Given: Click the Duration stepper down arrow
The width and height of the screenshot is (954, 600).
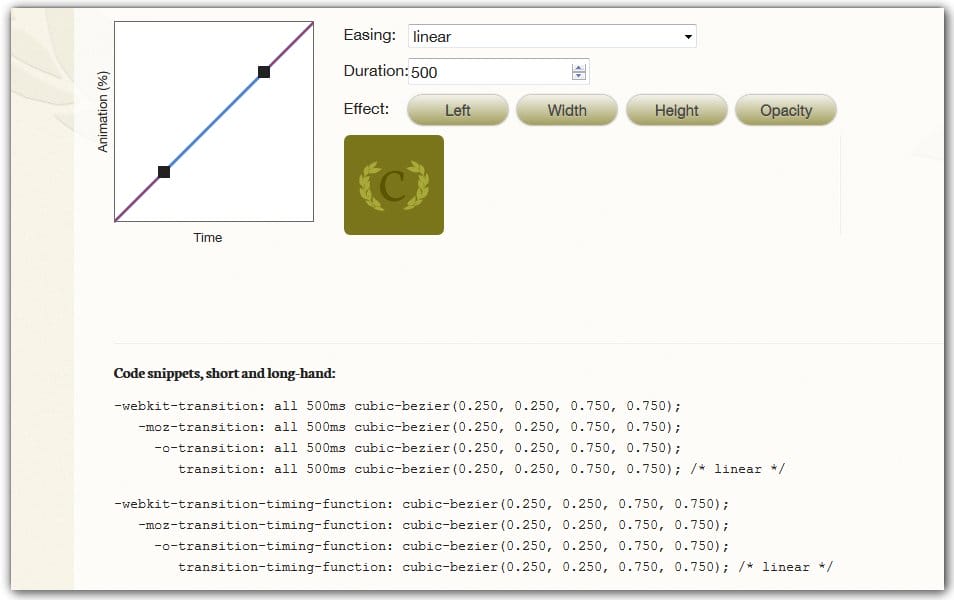Looking at the screenshot, I should click(578, 76).
